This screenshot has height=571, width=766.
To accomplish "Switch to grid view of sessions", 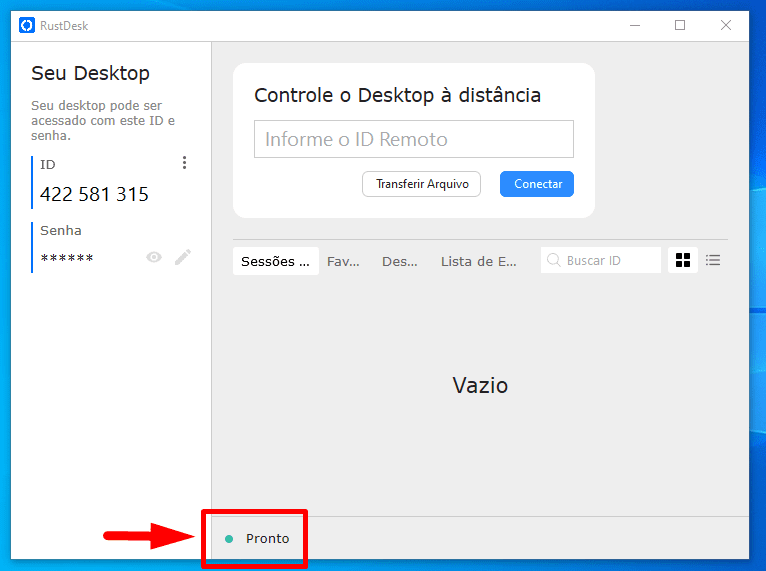I will pyautogui.click(x=683, y=260).
